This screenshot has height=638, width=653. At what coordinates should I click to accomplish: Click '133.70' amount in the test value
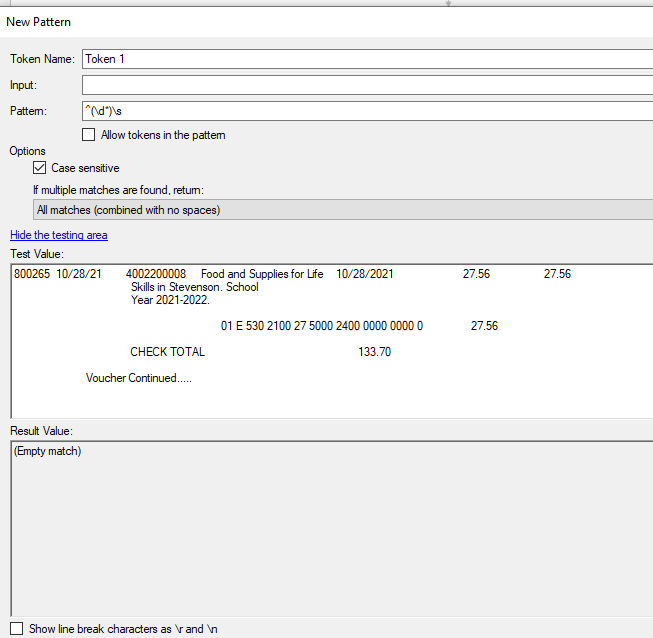point(374,352)
